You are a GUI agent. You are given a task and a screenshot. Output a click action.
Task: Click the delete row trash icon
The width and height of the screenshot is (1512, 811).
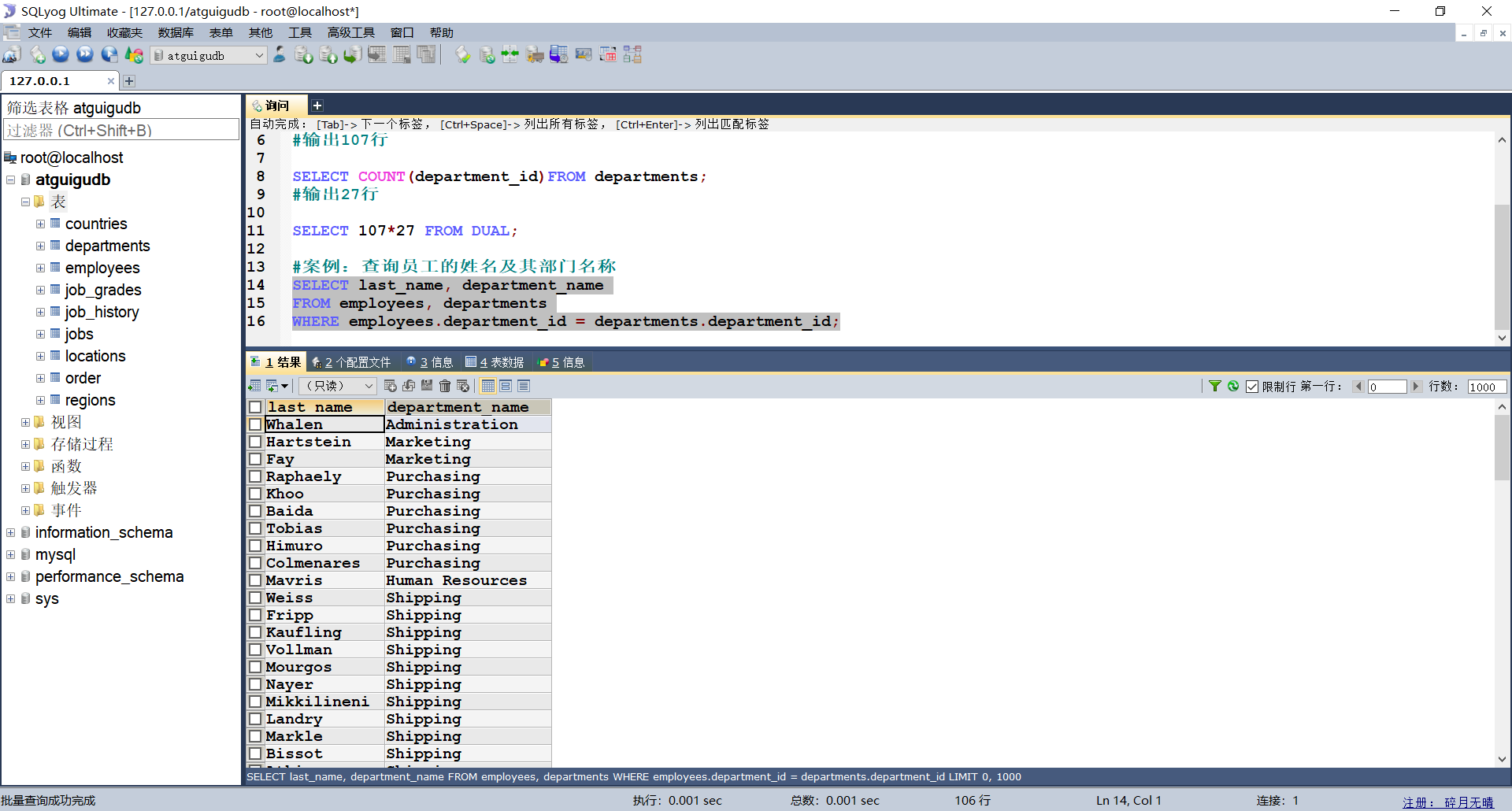click(445, 386)
